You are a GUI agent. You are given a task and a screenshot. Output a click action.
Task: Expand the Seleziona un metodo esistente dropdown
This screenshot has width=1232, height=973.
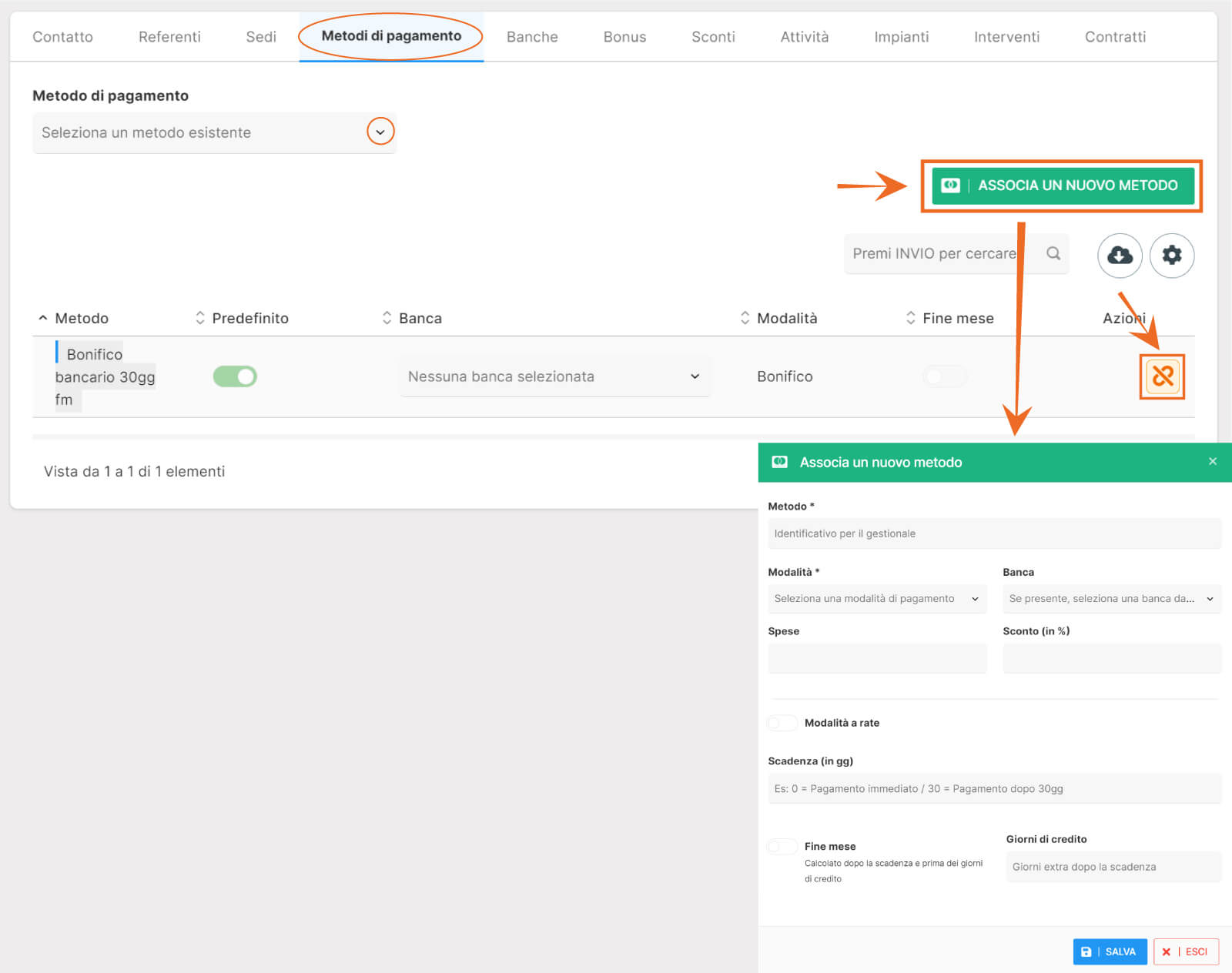[x=380, y=132]
